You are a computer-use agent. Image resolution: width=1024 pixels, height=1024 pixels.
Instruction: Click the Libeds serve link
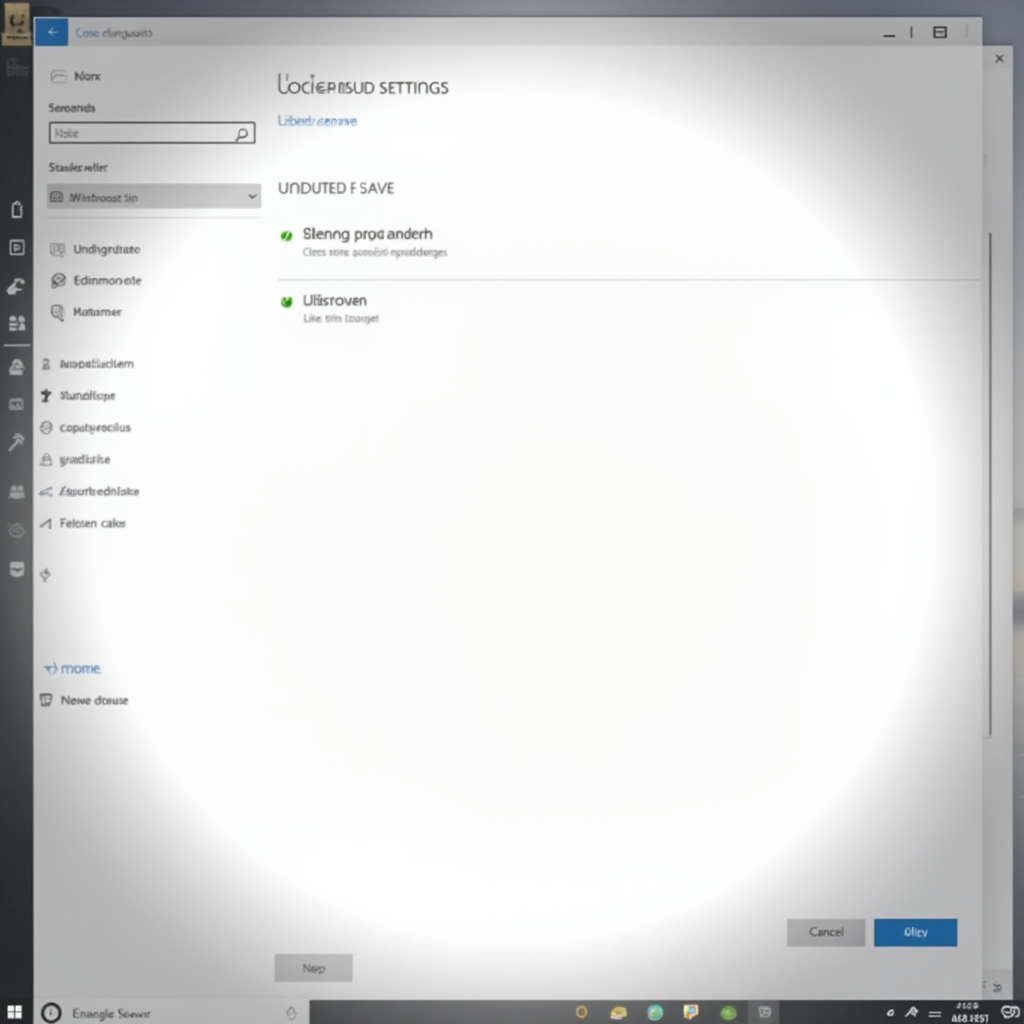(316, 120)
